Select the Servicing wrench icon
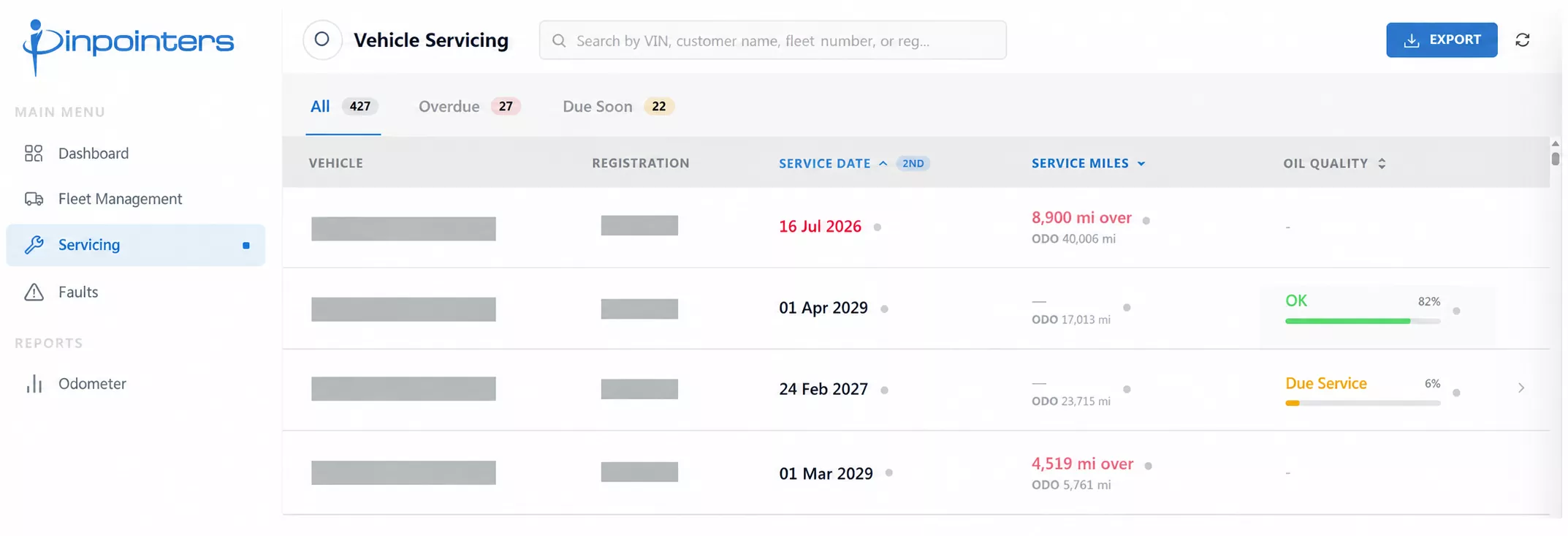This screenshot has width=1568, height=536. [34, 245]
